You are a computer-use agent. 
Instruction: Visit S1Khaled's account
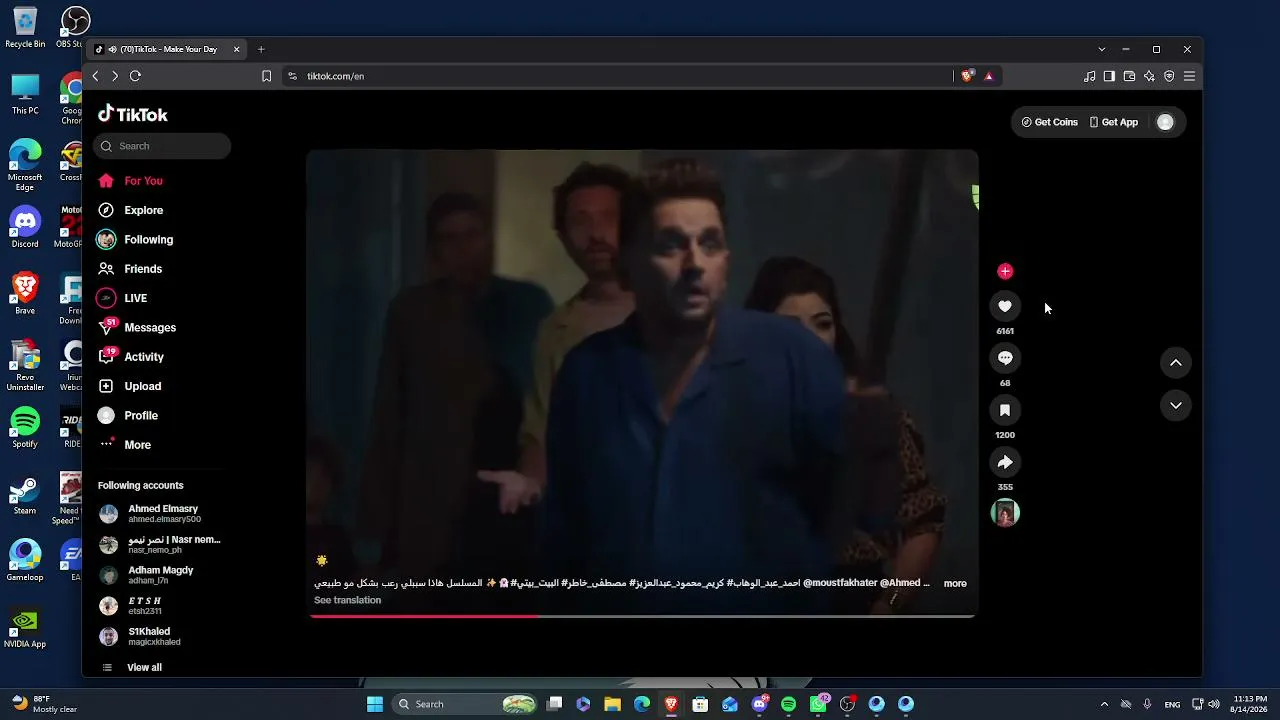tap(140, 637)
